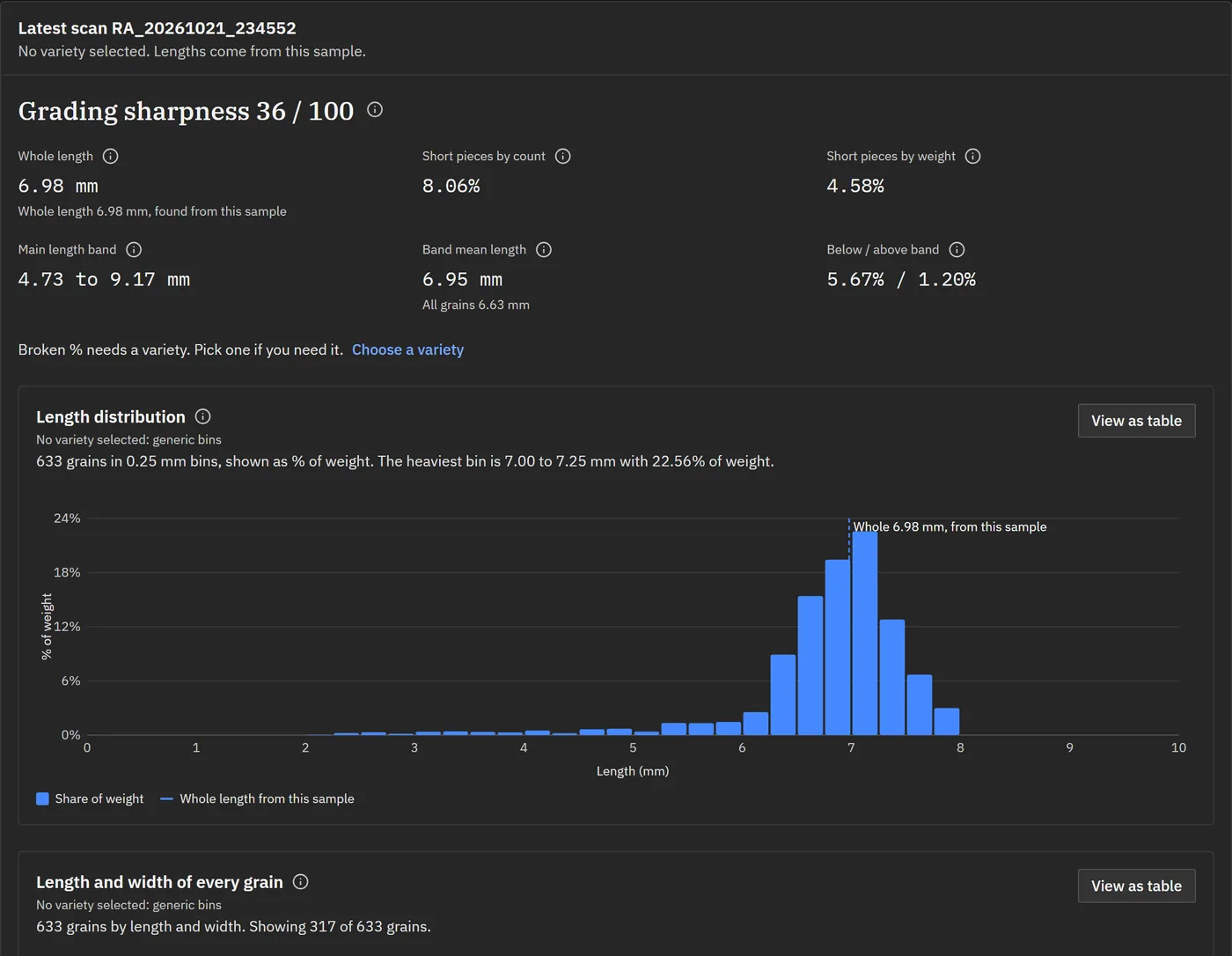The image size is (1232, 956).
Task: Click the Whole length info icon
Action: 110,156
